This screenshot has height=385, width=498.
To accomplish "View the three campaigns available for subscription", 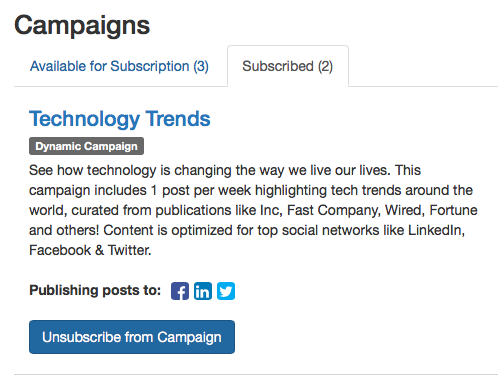I will pyautogui.click(x=119, y=66).
